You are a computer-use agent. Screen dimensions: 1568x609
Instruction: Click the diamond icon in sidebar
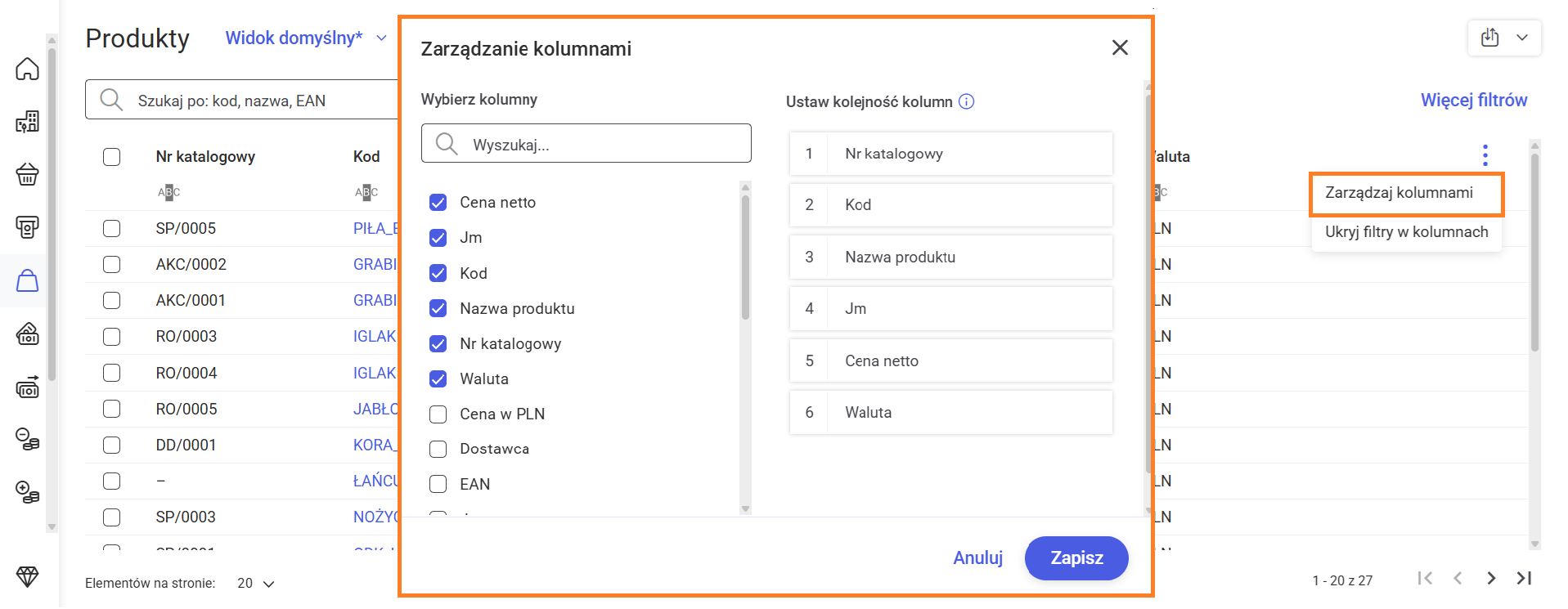pos(28,576)
